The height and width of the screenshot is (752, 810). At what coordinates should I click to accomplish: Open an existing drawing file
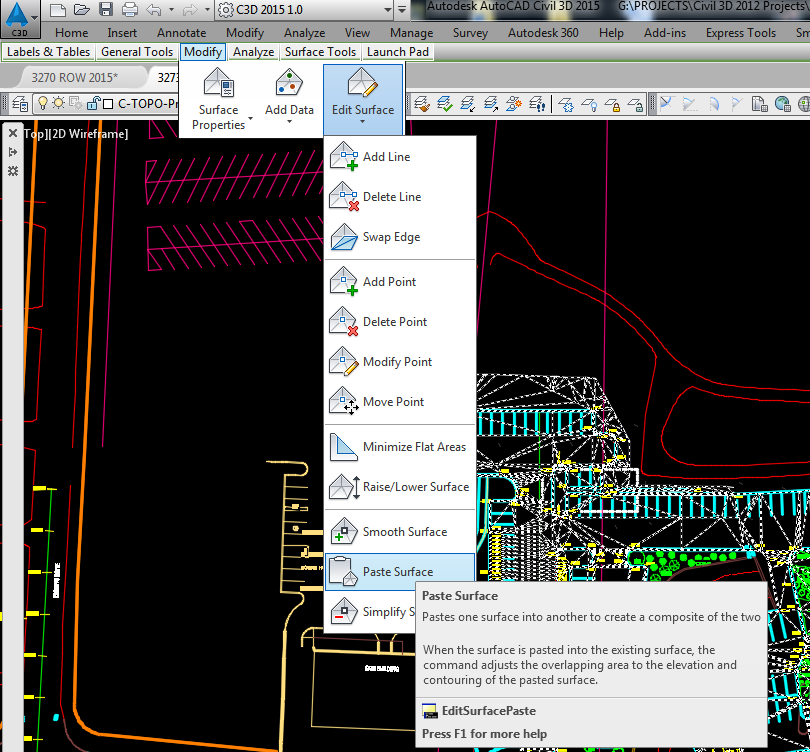(x=80, y=9)
